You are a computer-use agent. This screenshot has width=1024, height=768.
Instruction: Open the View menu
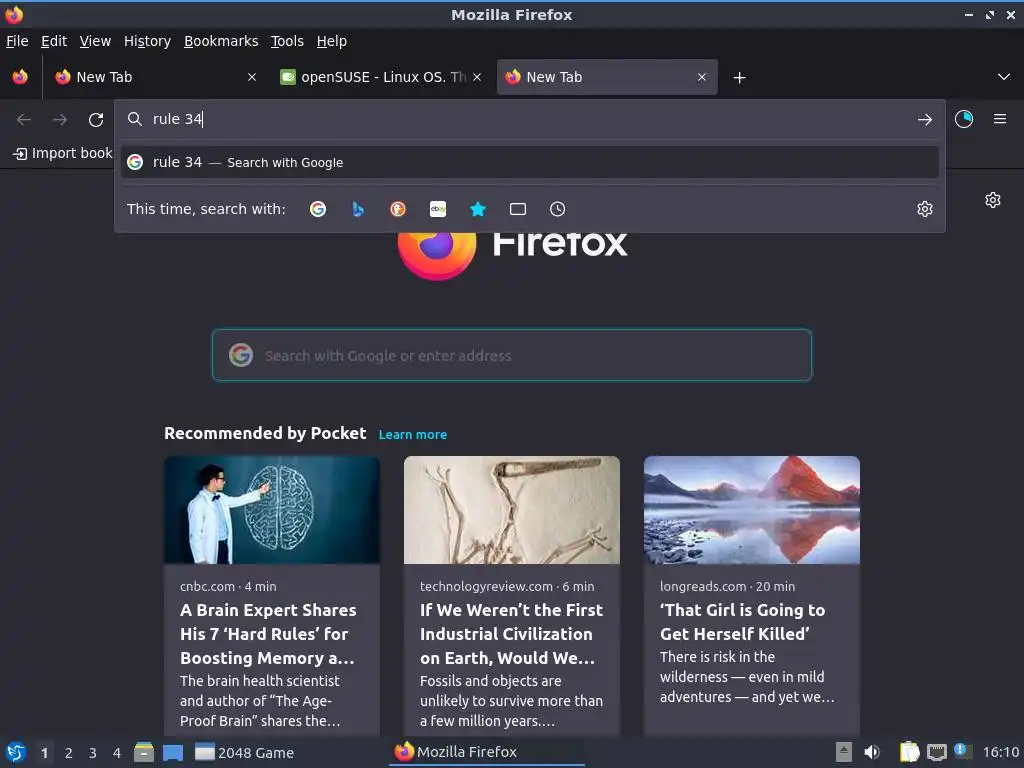95,41
